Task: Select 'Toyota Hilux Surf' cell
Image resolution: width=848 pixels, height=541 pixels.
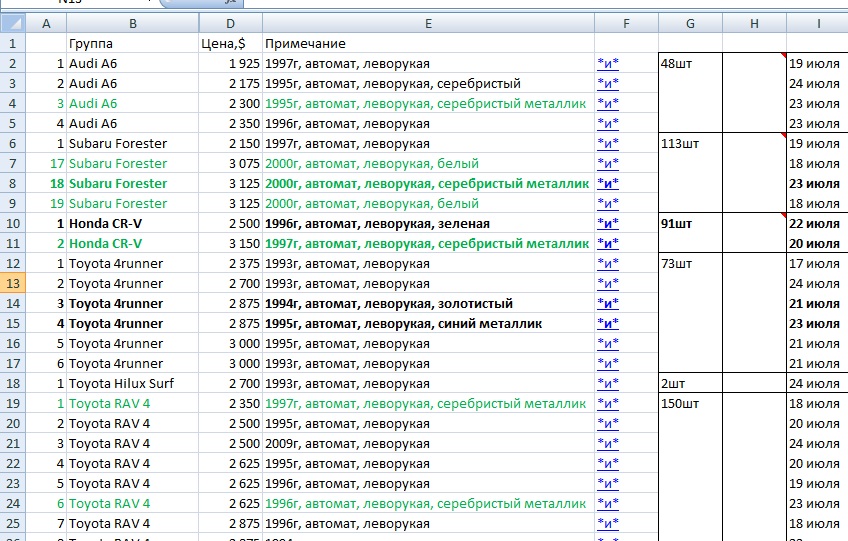Action: 132,384
